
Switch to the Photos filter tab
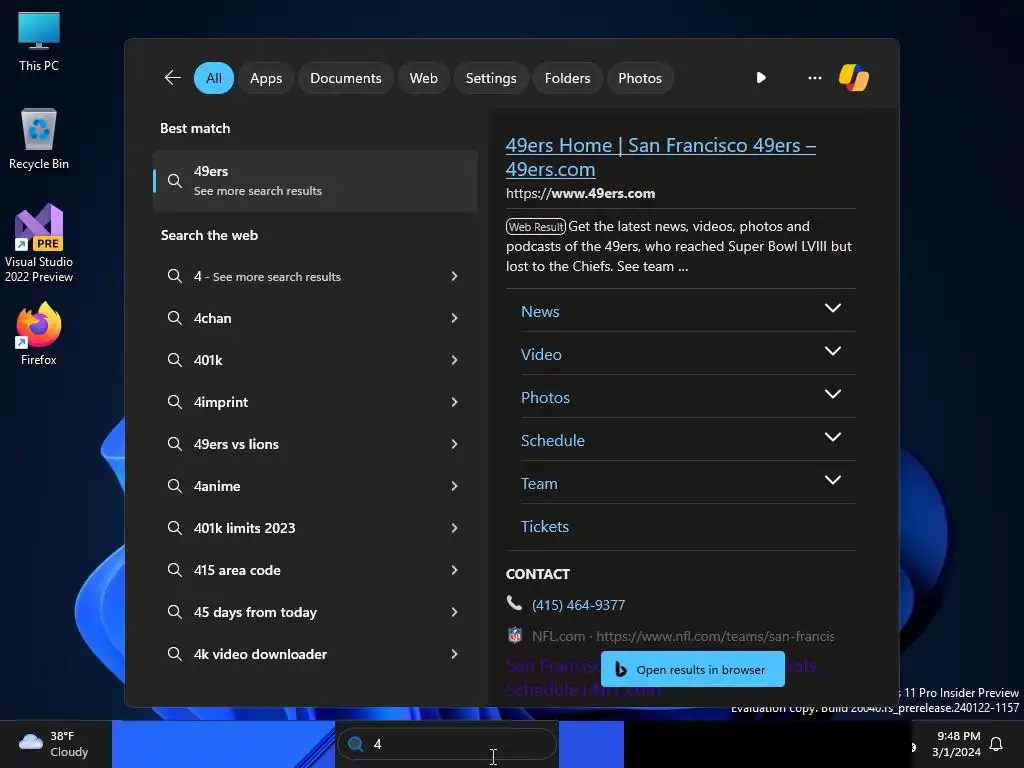pos(640,78)
